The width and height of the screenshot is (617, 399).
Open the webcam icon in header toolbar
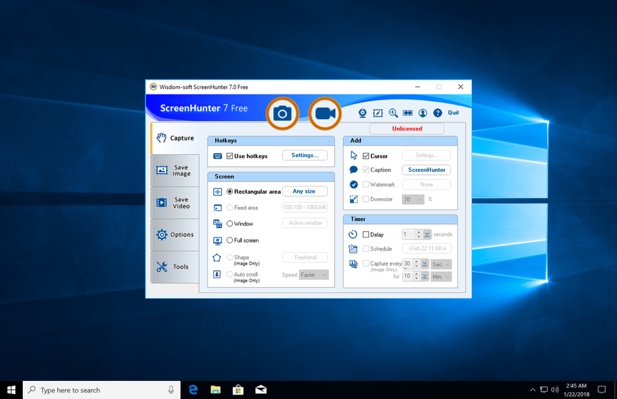tap(362, 113)
